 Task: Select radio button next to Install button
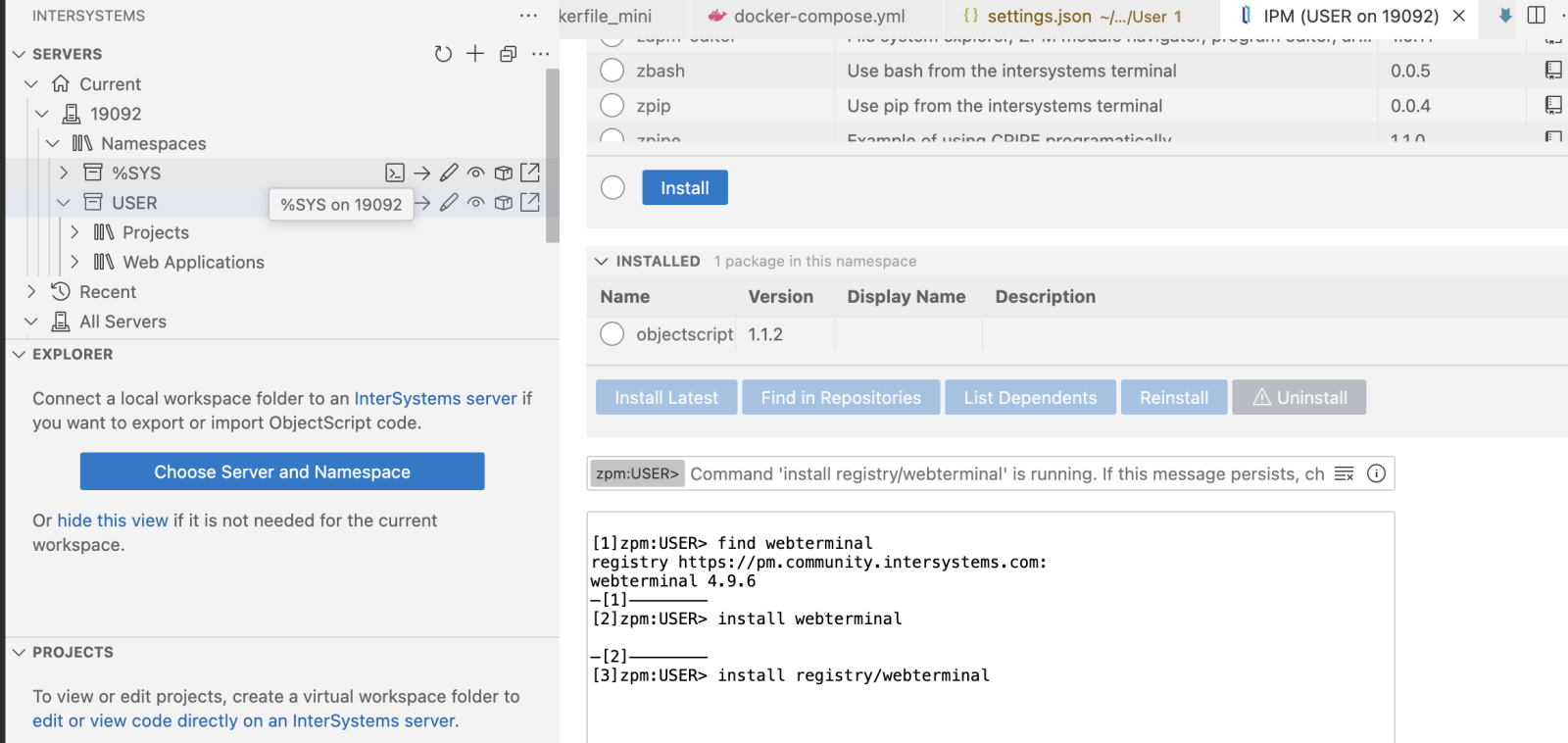(x=612, y=187)
